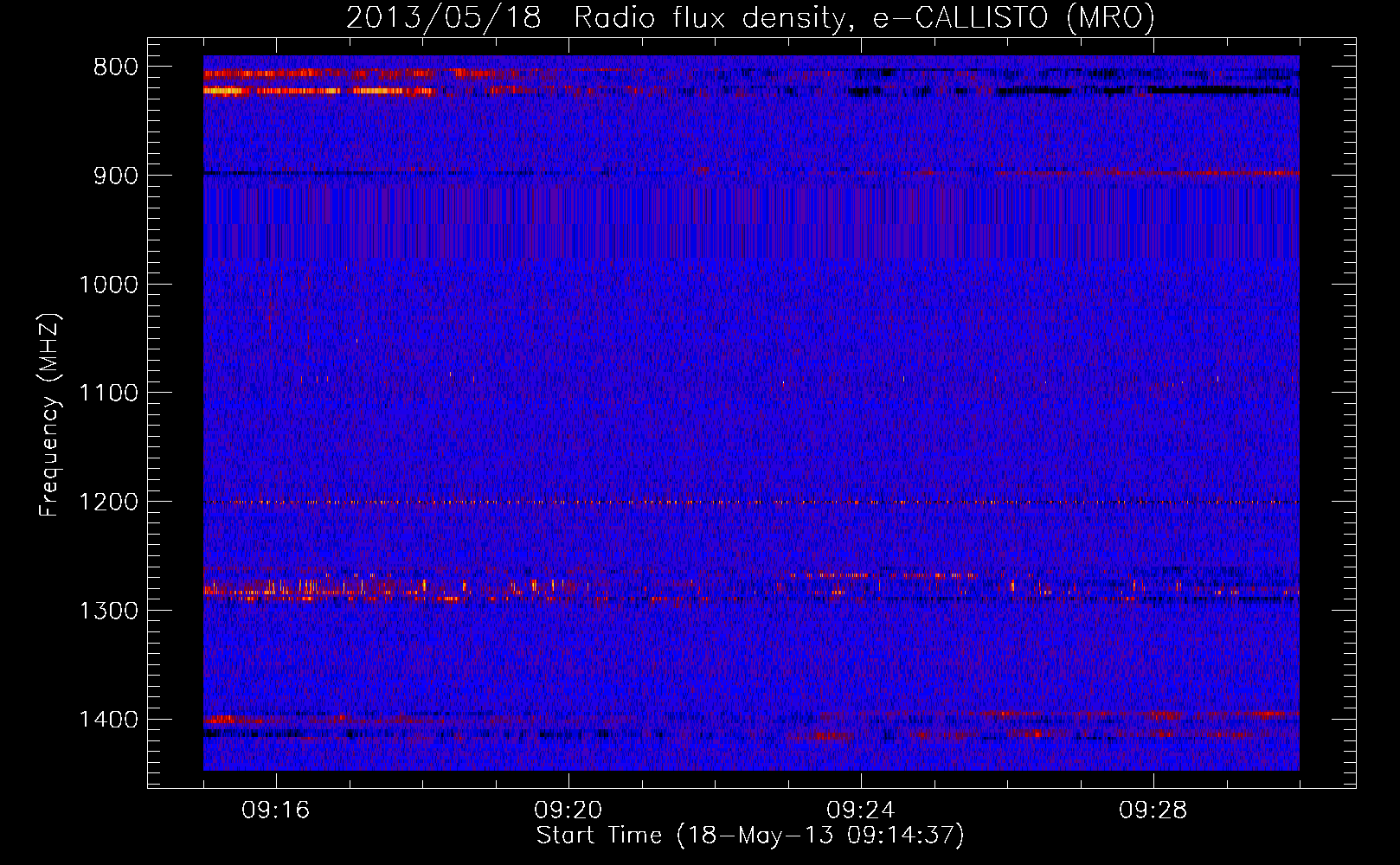1400x865 pixels.
Task: Click the 1300 frequency tick label
Action: tap(108, 612)
